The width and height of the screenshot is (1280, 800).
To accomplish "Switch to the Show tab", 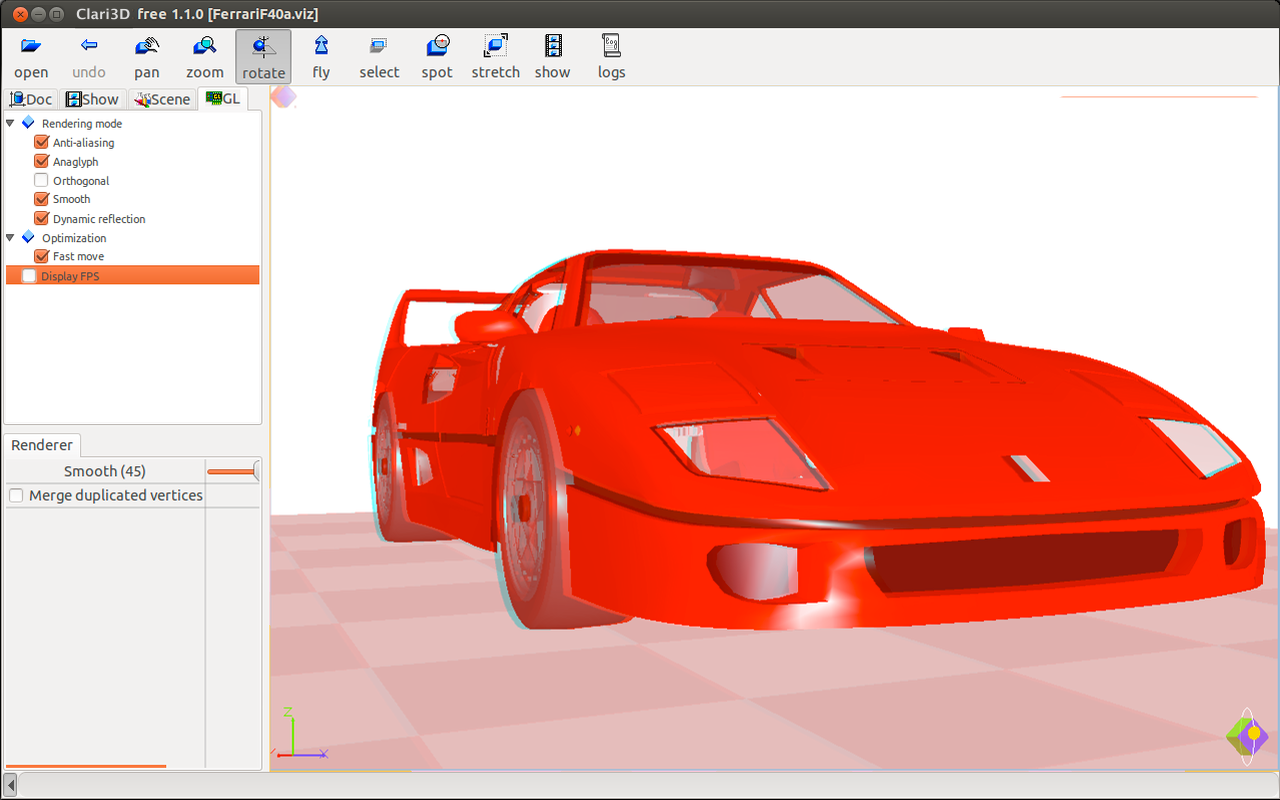I will tap(92, 99).
